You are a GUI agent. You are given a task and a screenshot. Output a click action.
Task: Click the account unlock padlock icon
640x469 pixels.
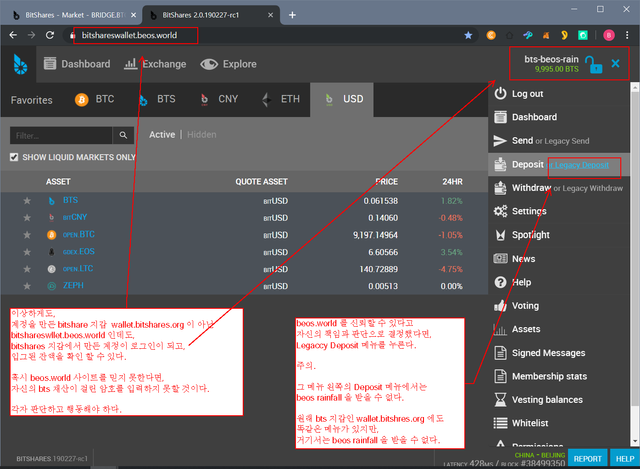[593, 64]
